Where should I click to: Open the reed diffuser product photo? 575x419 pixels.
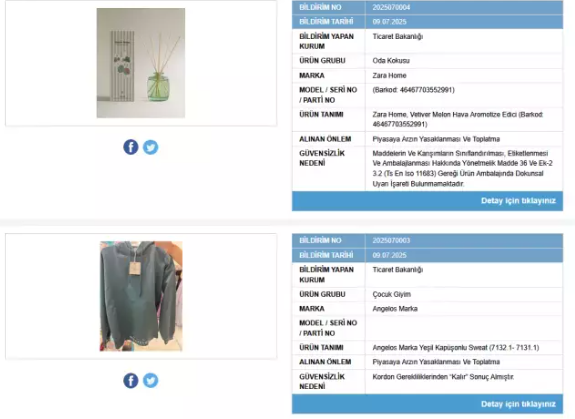pyautogui.click(x=141, y=63)
